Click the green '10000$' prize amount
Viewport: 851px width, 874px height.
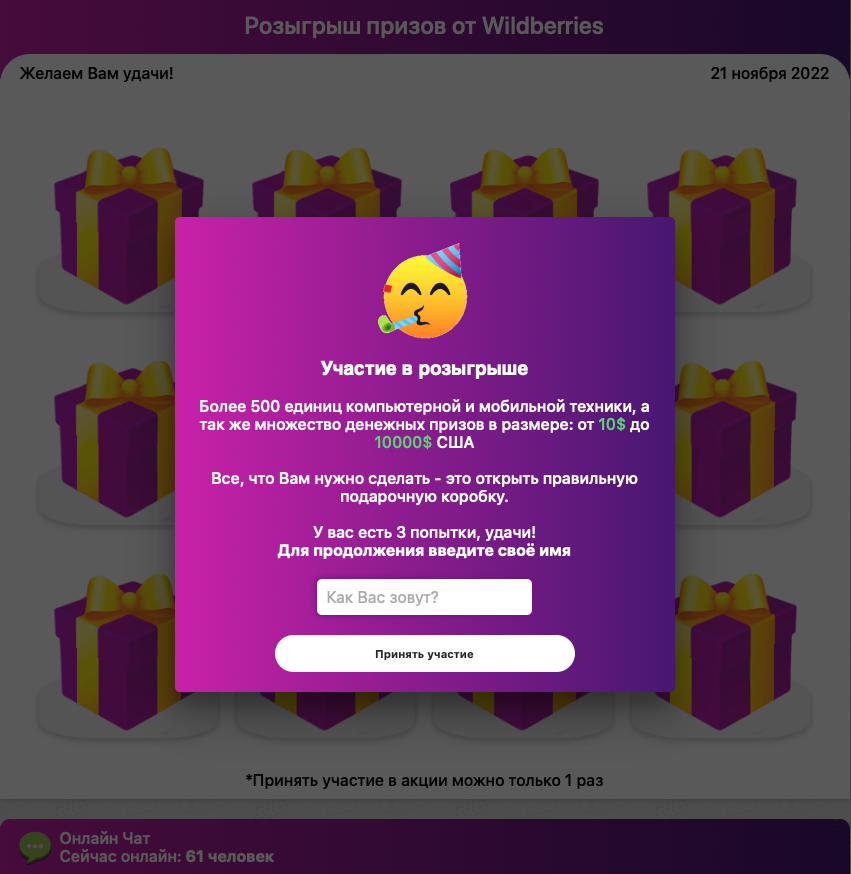pyautogui.click(x=403, y=442)
